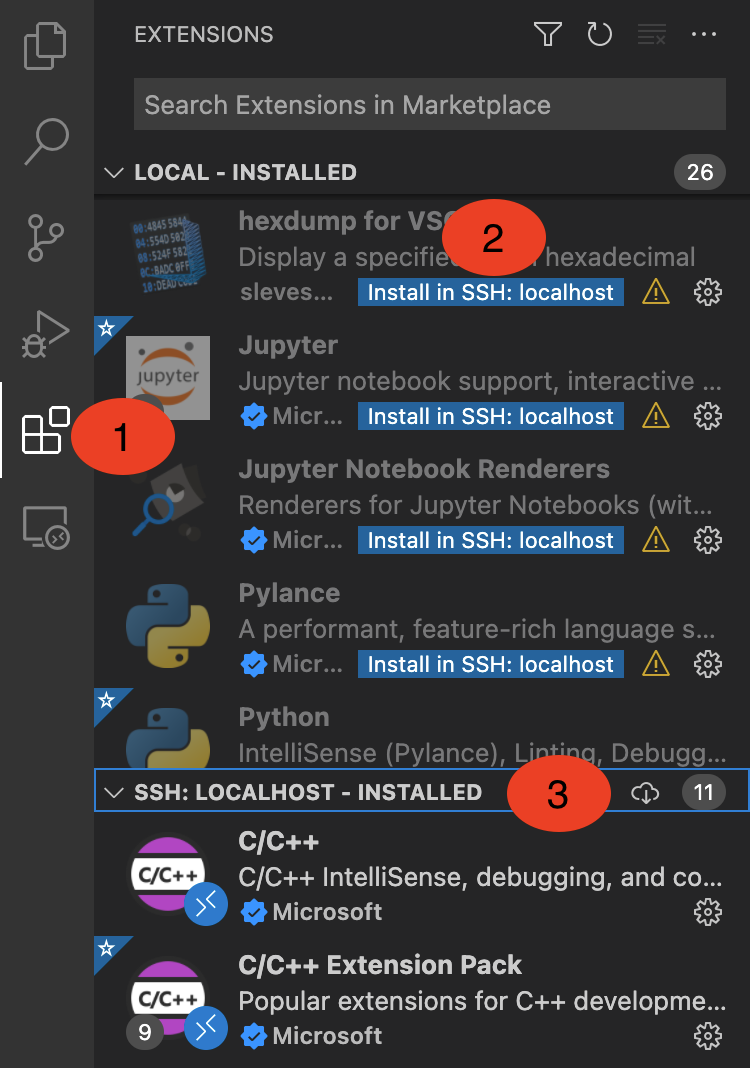Click the EXTENSIONS panel header title
The image size is (750, 1068).
coord(204,34)
